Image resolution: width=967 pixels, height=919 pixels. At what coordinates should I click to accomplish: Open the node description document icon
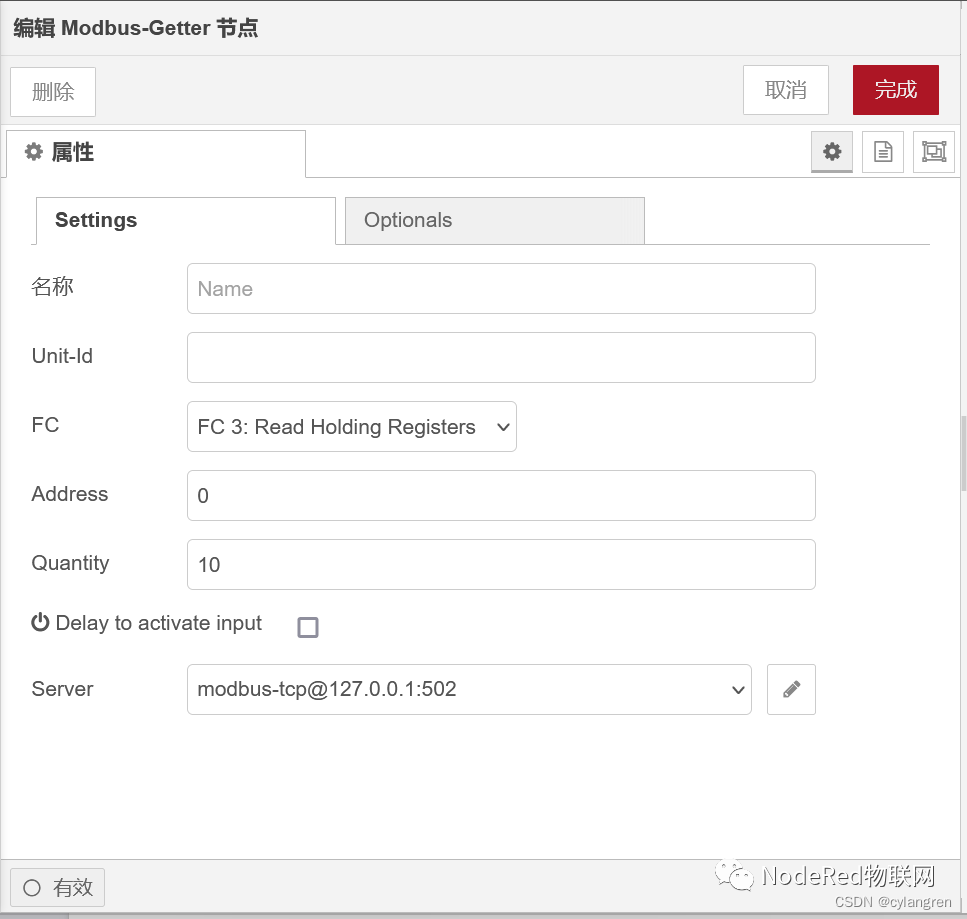pos(882,152)
